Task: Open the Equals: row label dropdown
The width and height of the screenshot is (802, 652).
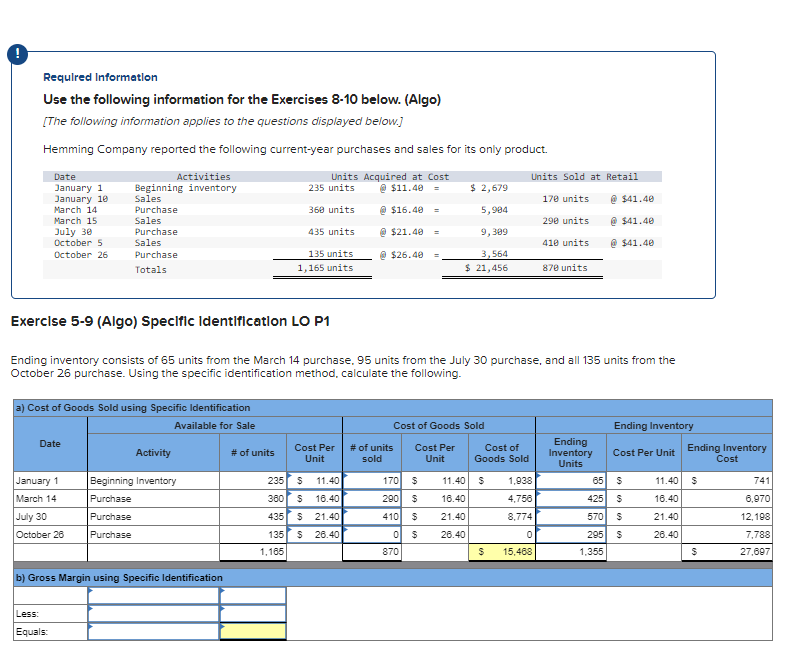Action: pos(153,631)
